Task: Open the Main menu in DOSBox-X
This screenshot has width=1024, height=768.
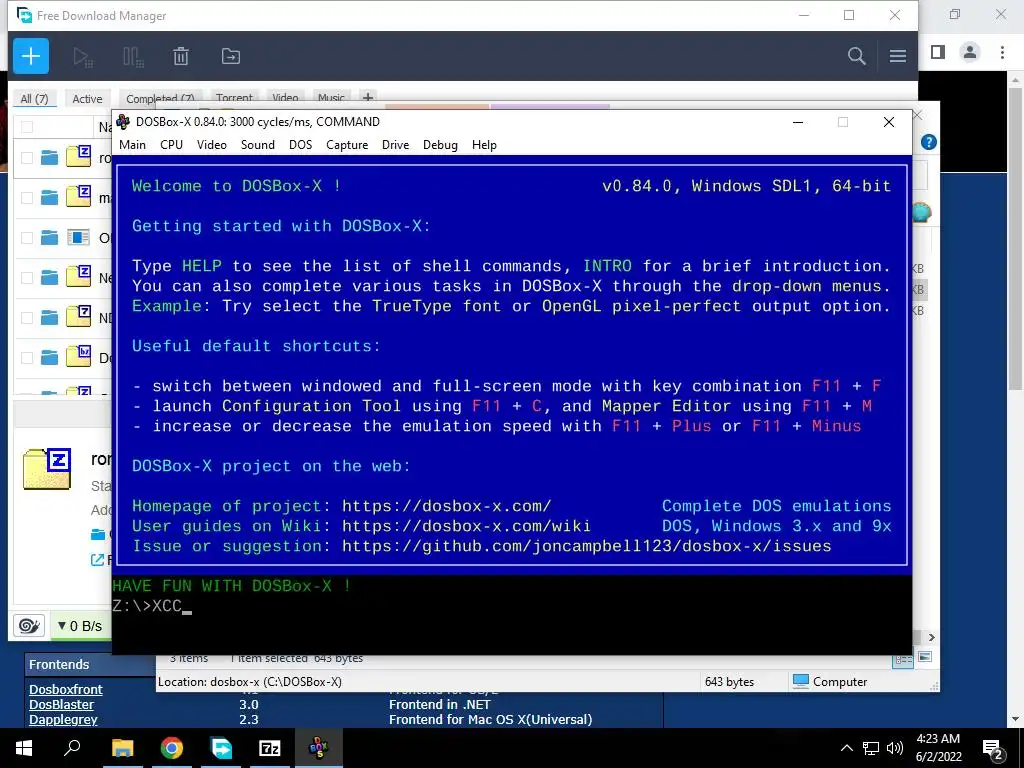Action: [x=133, y=145]
